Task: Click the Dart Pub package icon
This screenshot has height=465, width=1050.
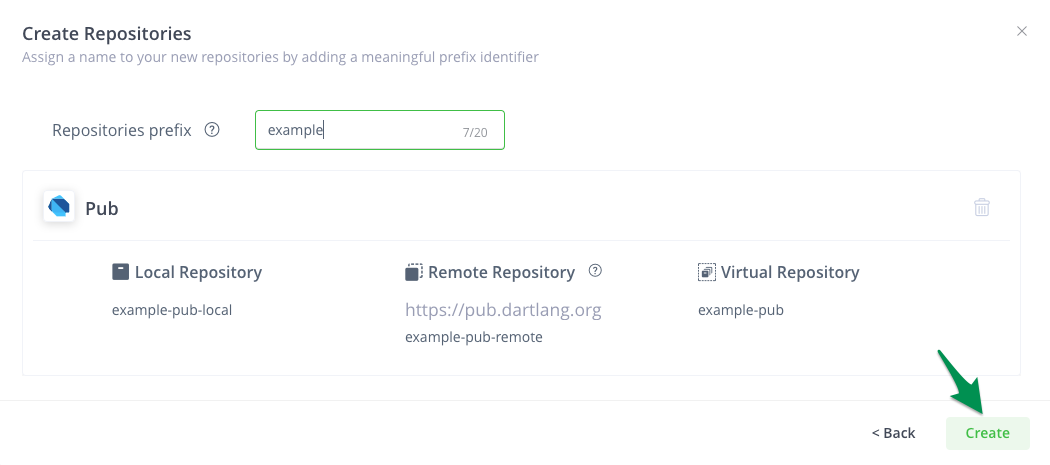Action: (x=59, y=207)
